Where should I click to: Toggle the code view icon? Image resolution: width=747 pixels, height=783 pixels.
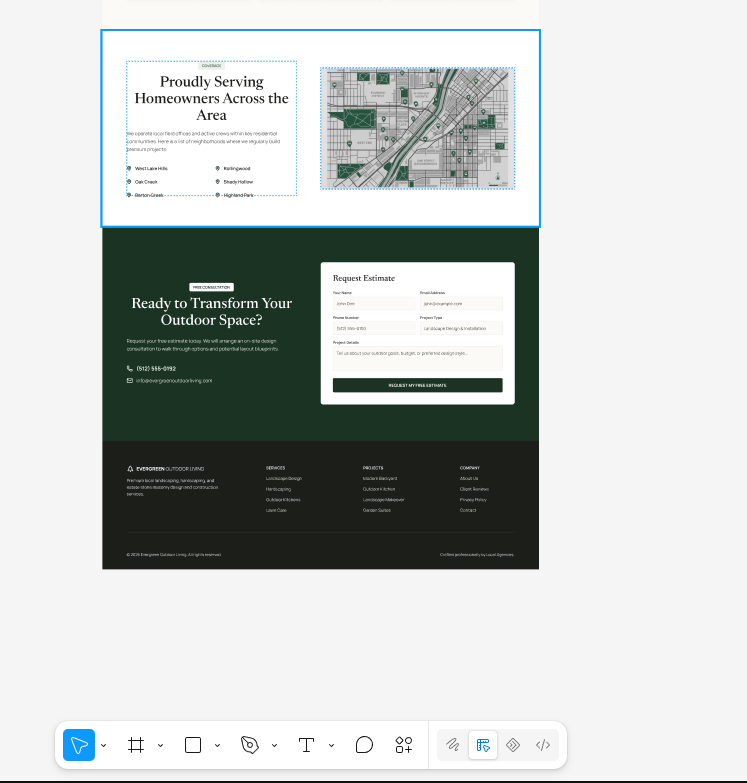543,745
